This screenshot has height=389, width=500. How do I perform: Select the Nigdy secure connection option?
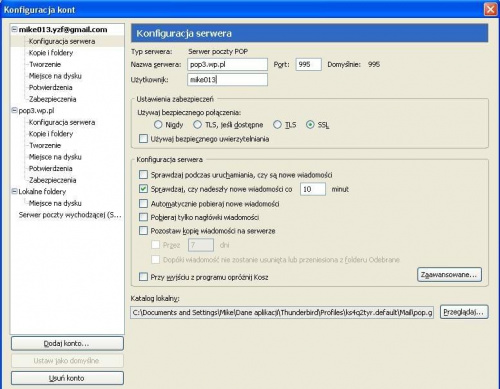coord(158,125)
